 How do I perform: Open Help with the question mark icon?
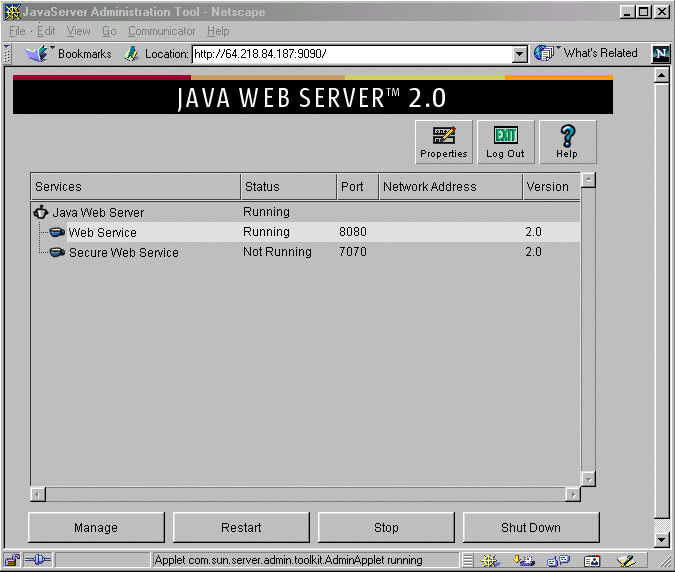568,136
